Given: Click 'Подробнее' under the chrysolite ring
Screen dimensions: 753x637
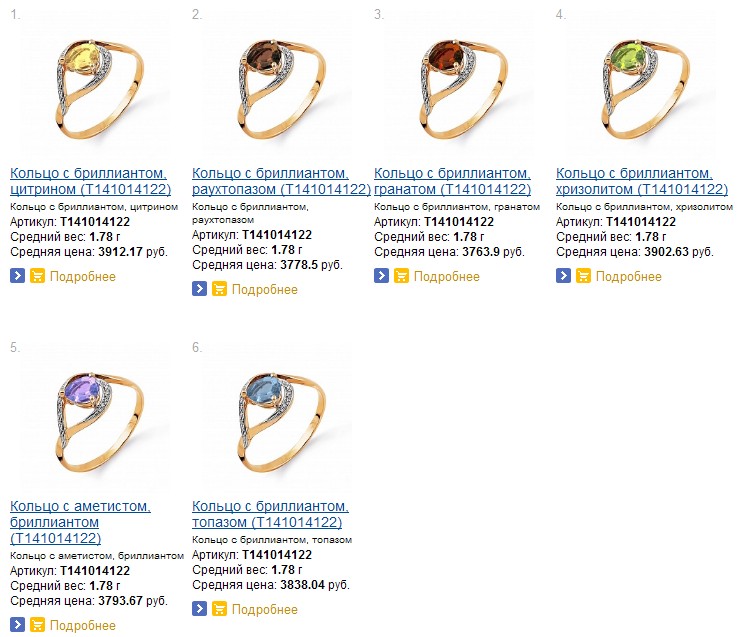Looking at the screenshot, I should [628, 276].
